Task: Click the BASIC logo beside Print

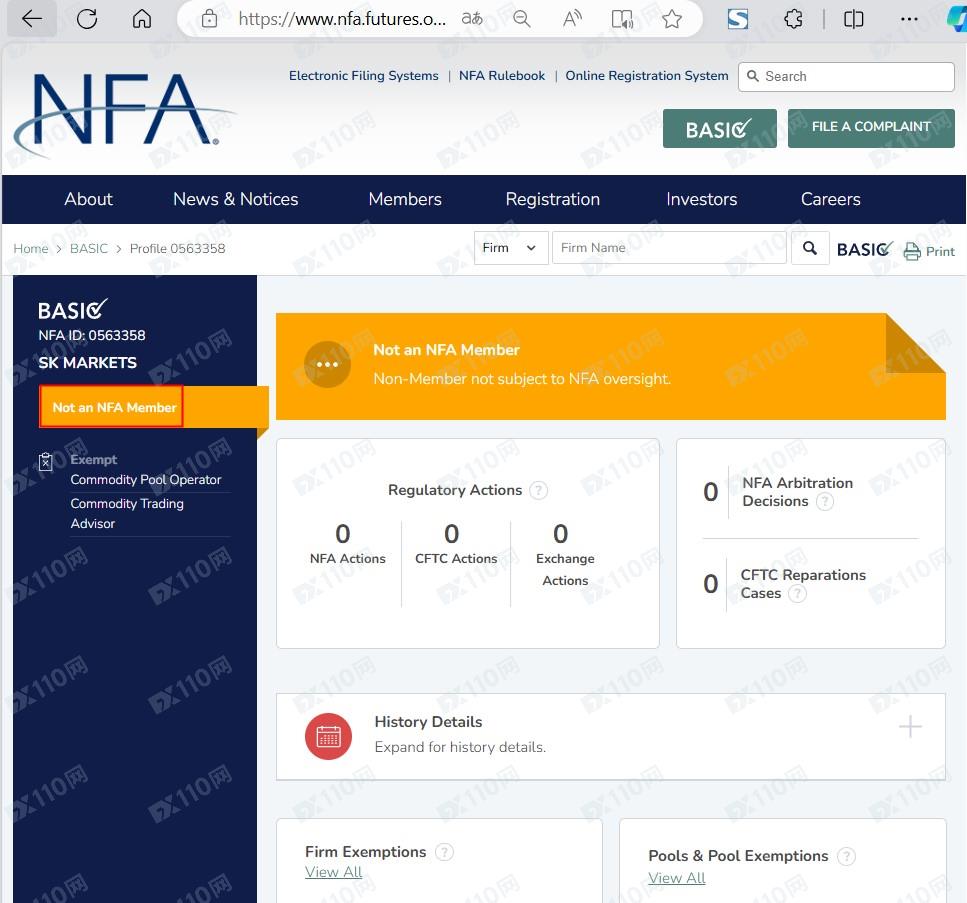Action: coord(865,249)
